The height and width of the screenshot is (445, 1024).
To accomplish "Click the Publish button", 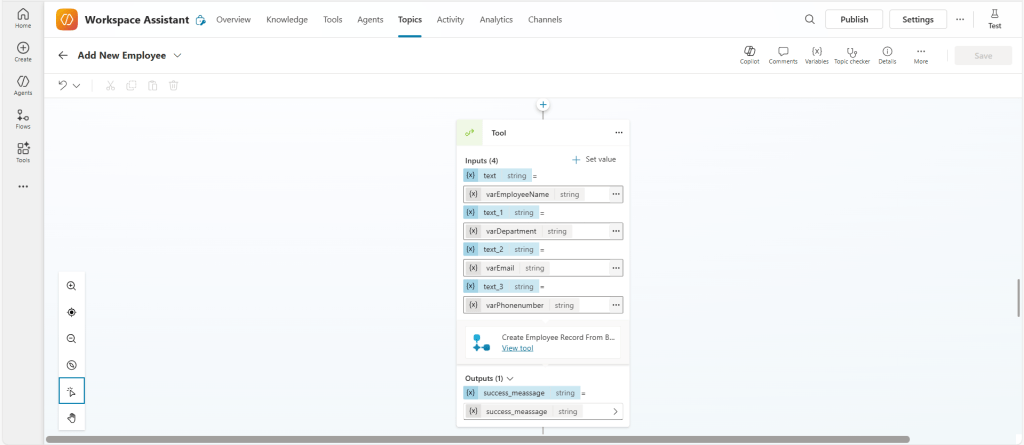I will (x=853, y=19).
